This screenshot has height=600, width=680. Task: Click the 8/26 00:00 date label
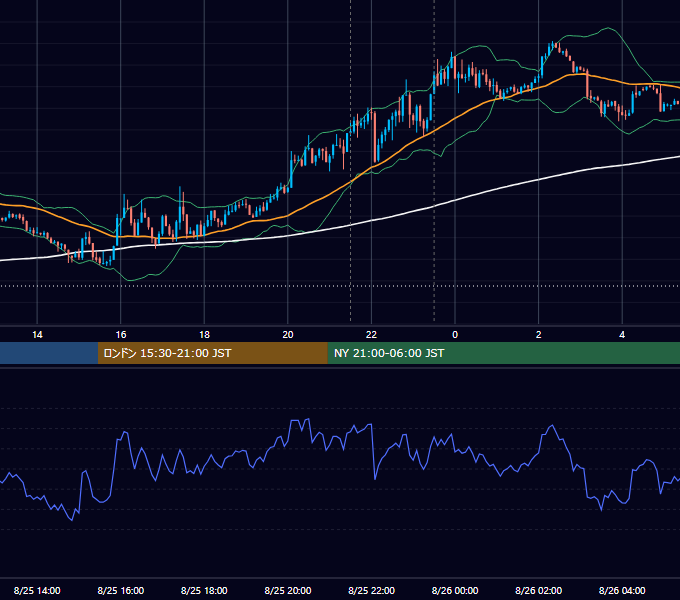(455, 590)
